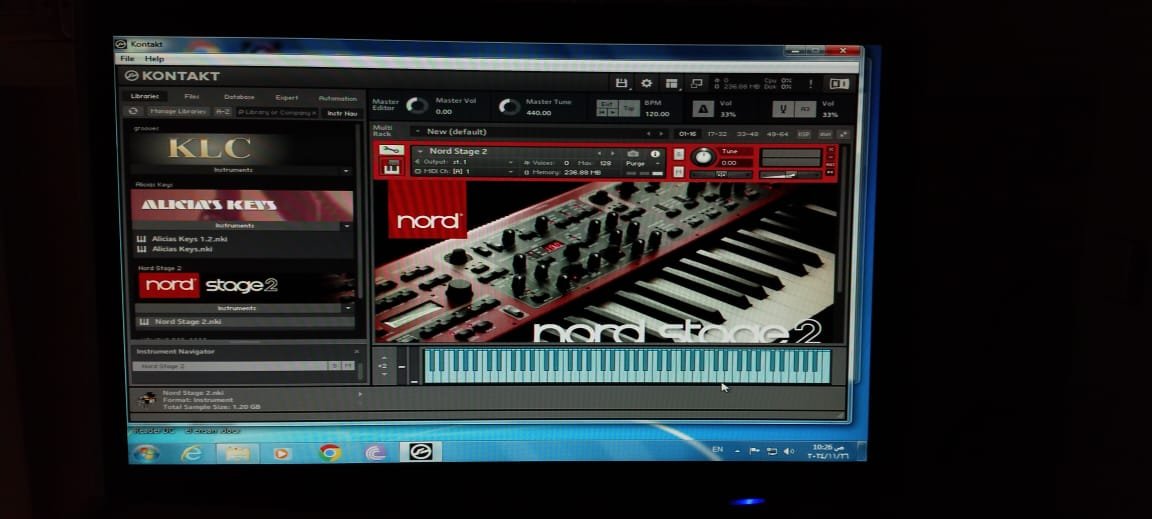Click the Library or Company search field
The image size is (1152, 519).
click(x=276, y=112)
